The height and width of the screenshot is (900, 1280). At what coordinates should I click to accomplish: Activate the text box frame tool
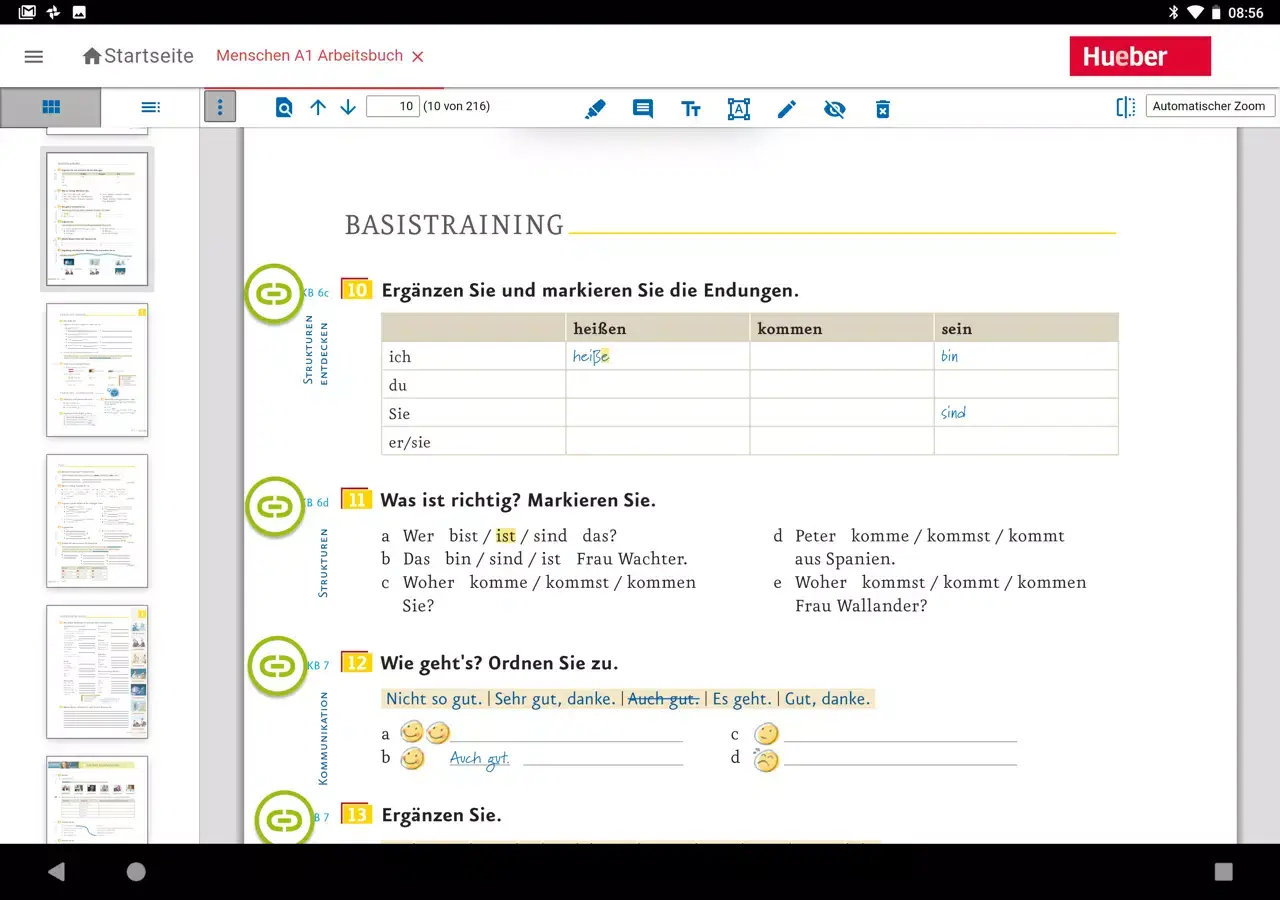click(739, 109)
